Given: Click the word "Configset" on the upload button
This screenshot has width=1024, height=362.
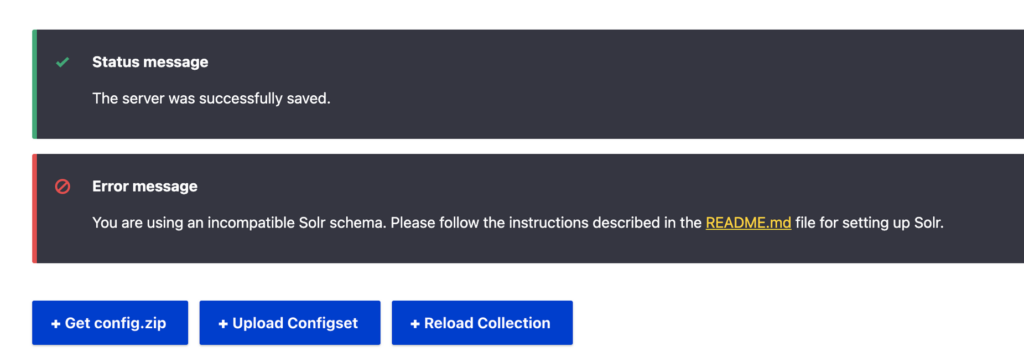Looking at the screenshot, I should (x=323, y=323).
